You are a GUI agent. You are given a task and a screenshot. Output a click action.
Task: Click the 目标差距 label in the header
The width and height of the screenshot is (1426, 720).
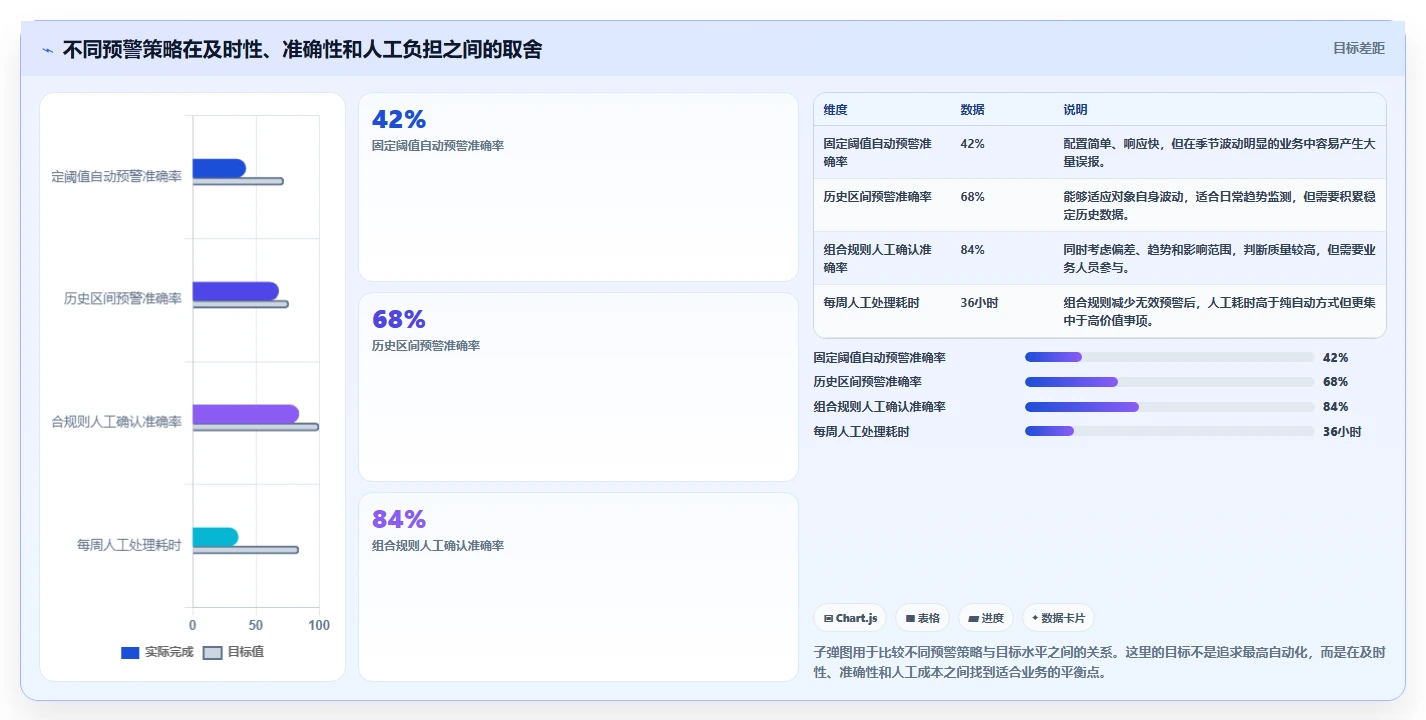click(x=1359, y=48)
